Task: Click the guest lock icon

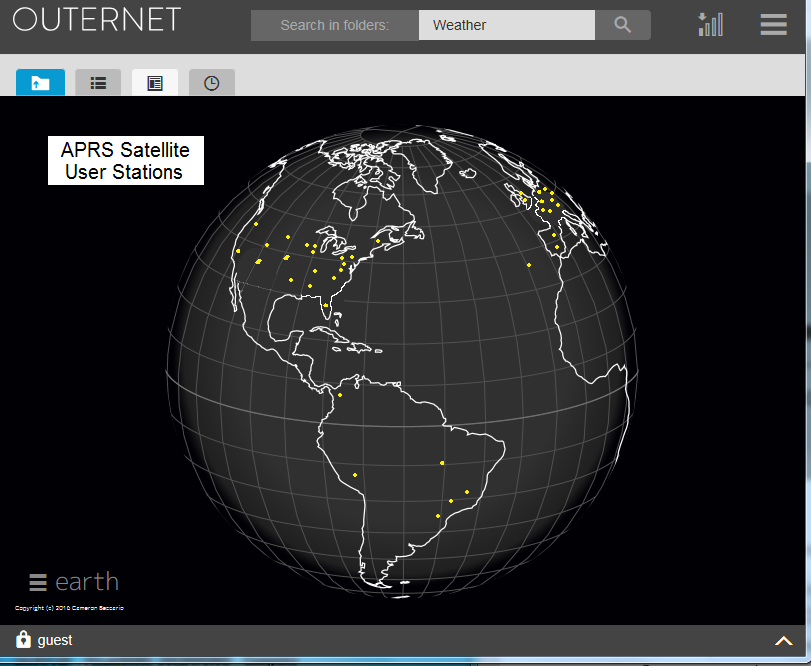Action: click(23, 640)
